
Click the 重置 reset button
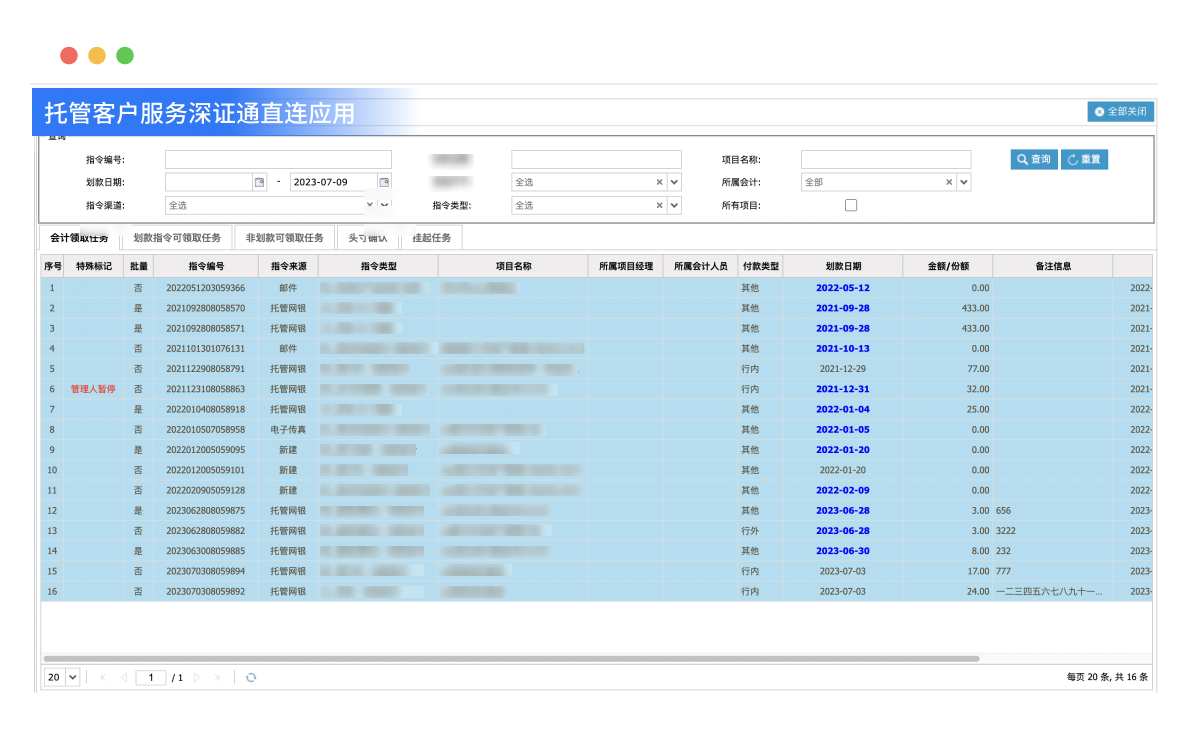click(1084, 160)
